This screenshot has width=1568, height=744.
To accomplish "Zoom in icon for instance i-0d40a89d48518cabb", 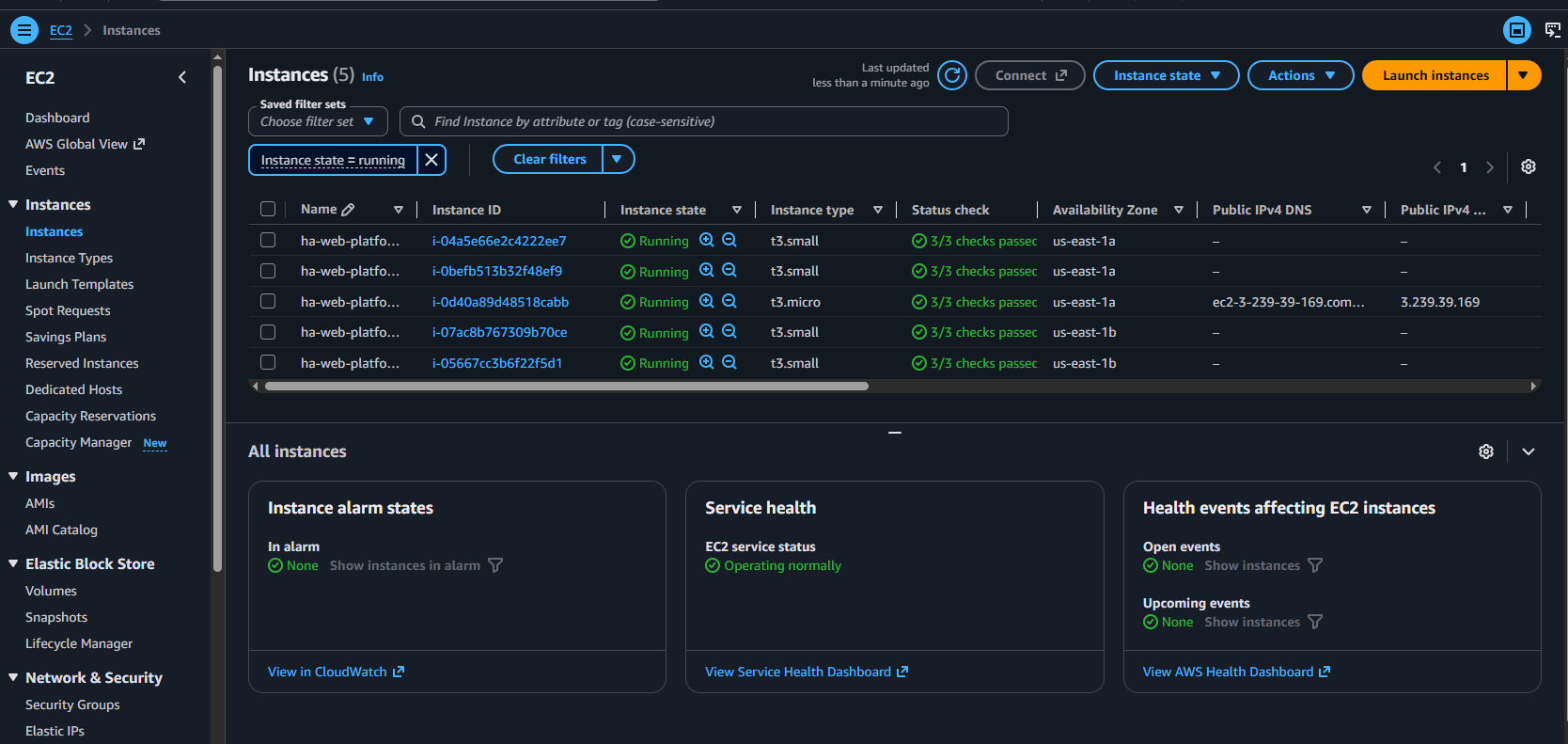I will click(x=707, y=302).
